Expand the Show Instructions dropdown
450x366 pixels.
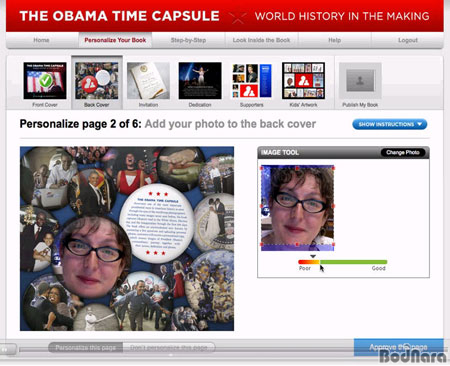point(390,124)
